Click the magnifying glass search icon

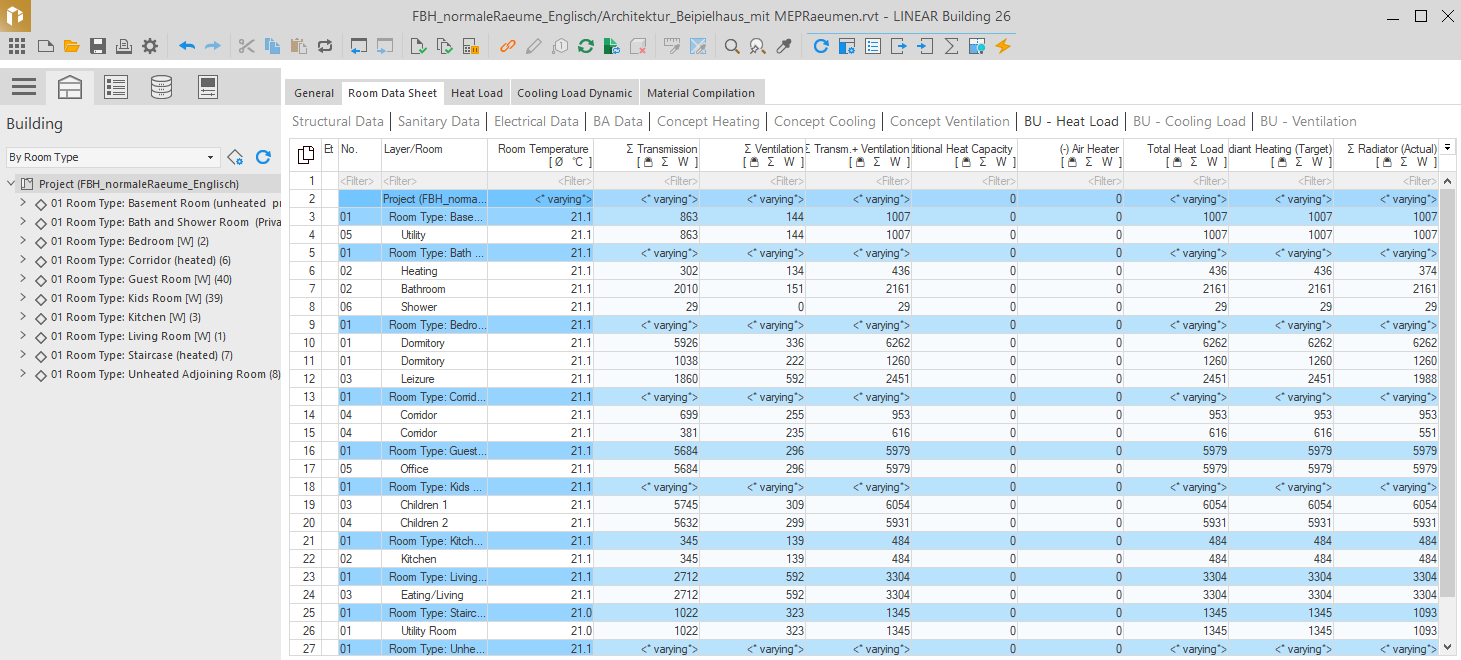tap(732, 46)
